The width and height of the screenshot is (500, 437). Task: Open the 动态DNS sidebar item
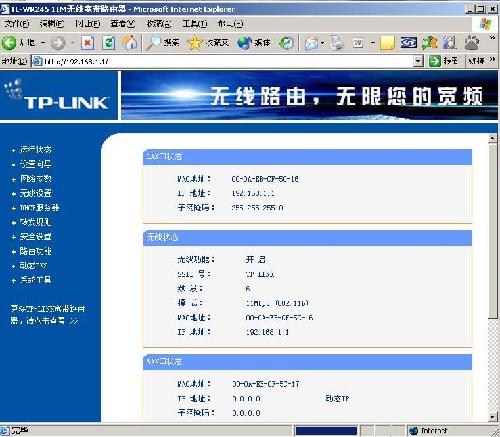pyautogui.click(x=33, y=266)
